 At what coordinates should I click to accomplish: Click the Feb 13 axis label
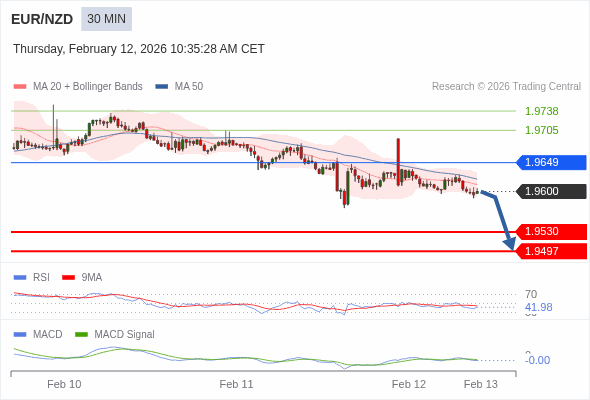tap(481, 384)
